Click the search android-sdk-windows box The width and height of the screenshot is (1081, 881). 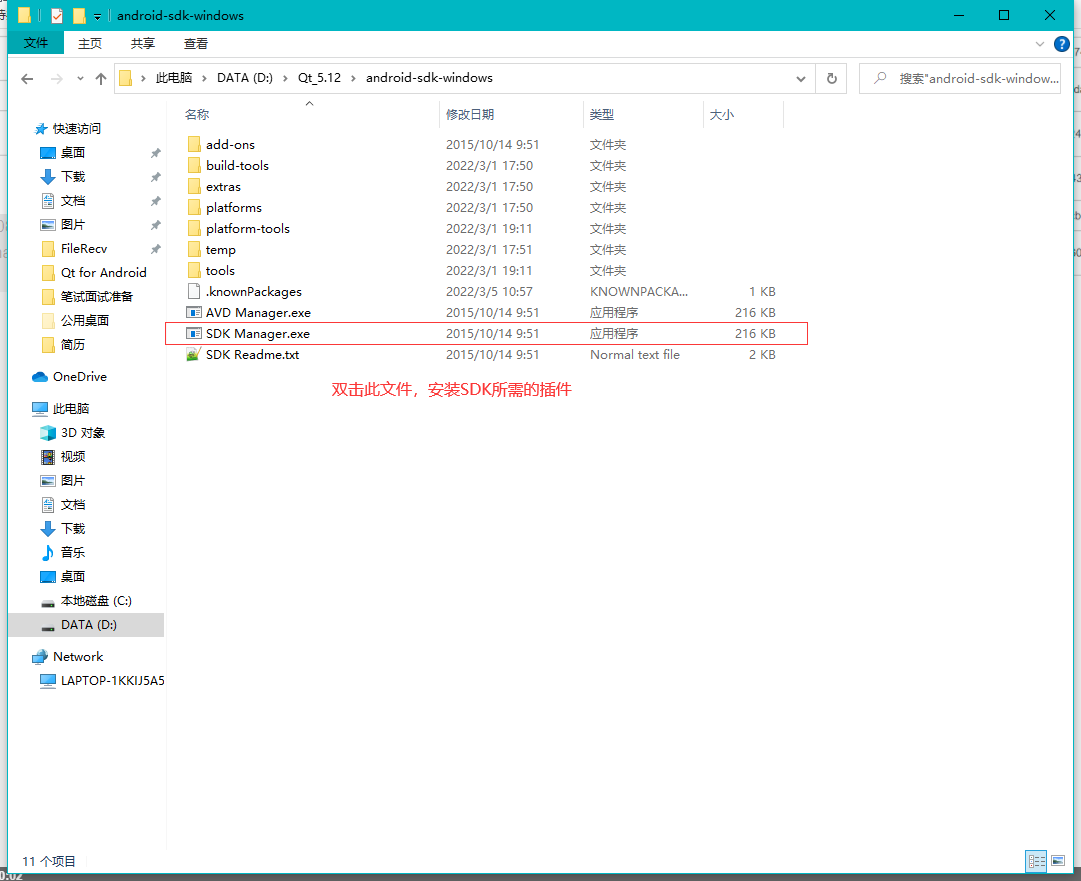pos(960,79)
